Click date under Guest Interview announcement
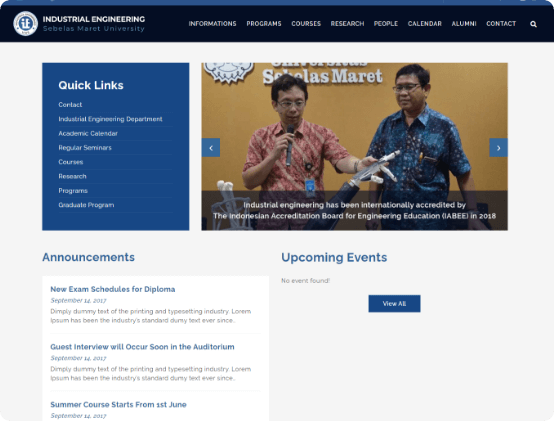Viewport: 554px width, 421px height. [78, 358]
